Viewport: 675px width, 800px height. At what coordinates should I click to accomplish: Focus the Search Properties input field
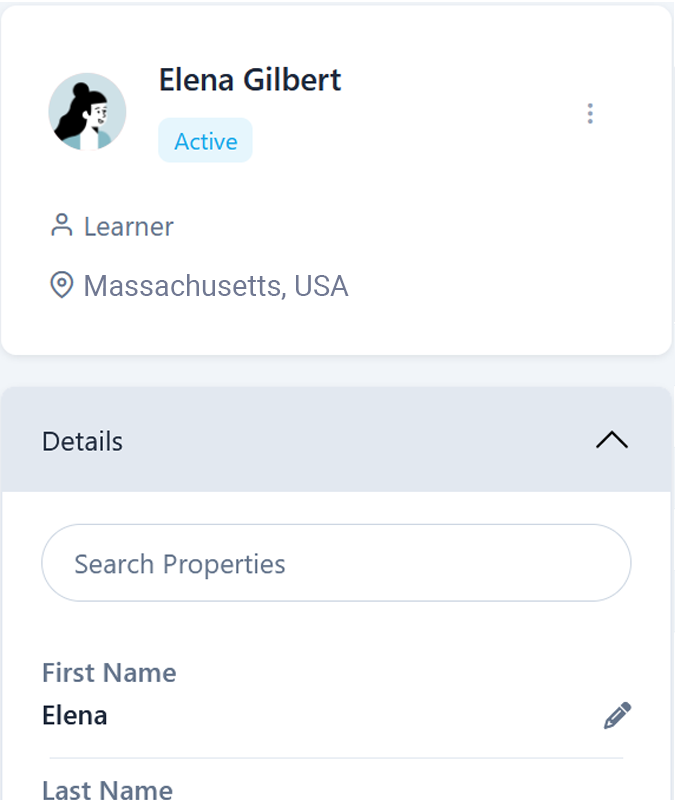coord(336,563)
